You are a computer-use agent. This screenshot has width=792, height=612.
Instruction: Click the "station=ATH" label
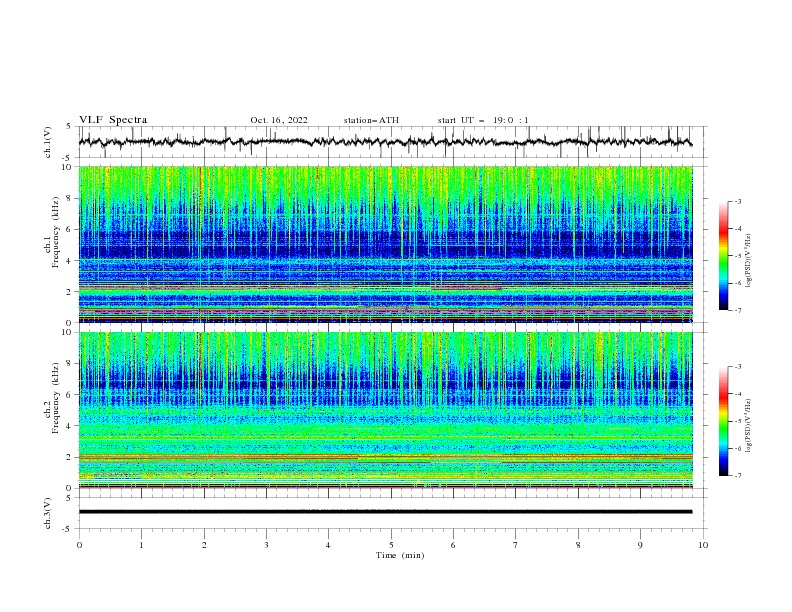pyautogui.click(x=371, y=120)
